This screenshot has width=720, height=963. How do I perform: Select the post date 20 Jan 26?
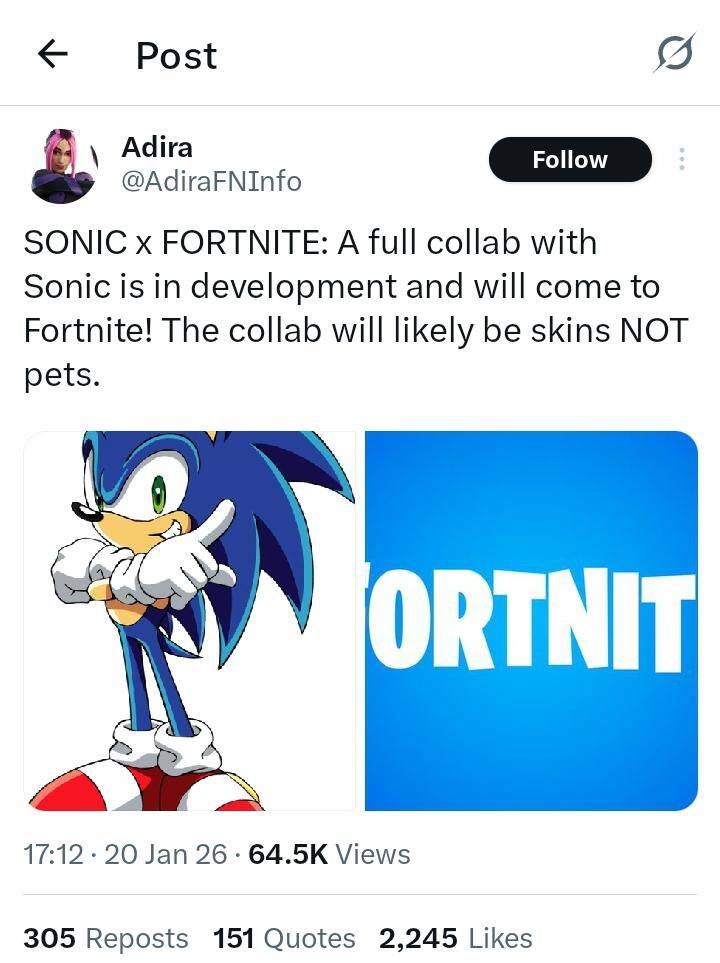150,855
